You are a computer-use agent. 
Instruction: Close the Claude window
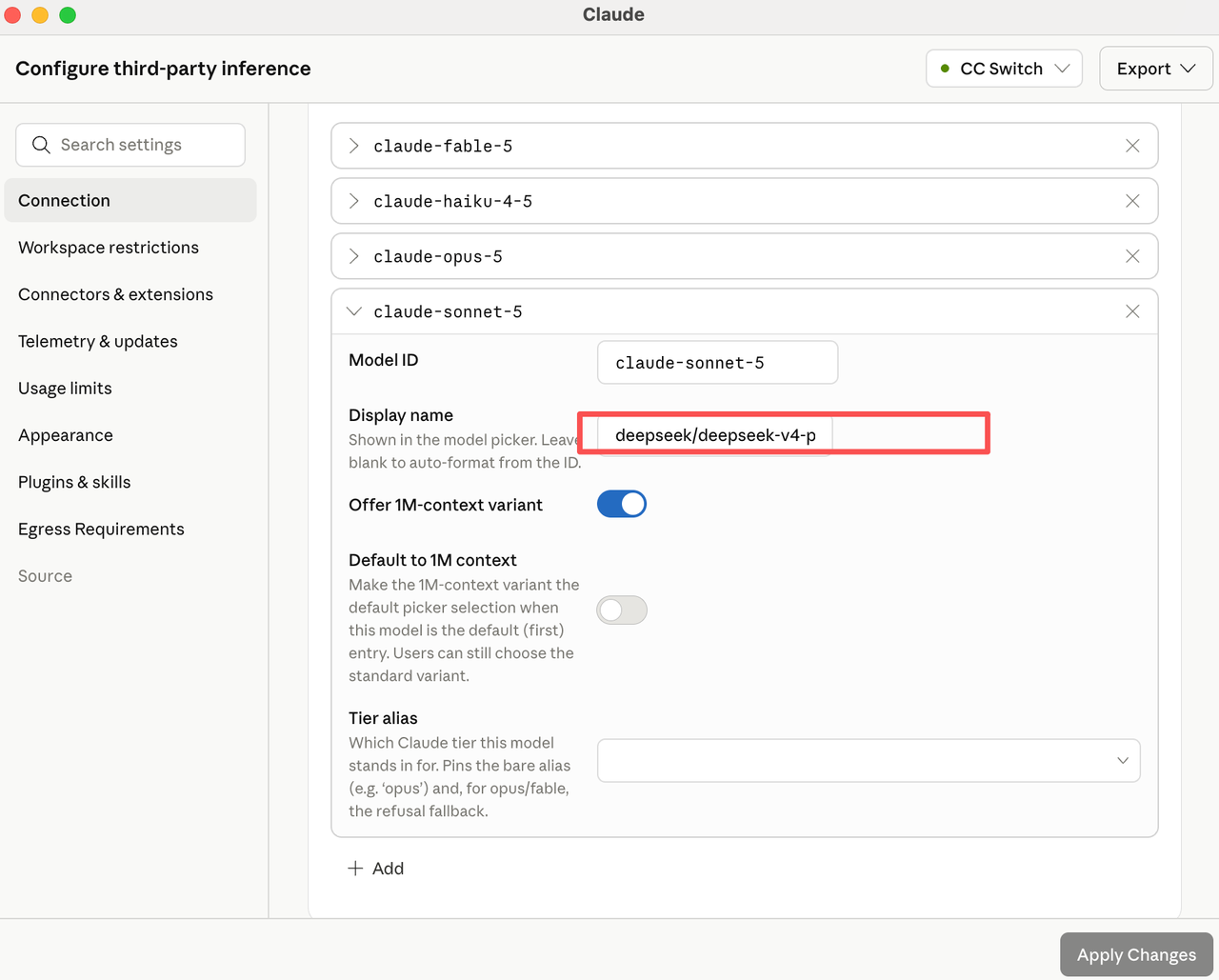12,14
